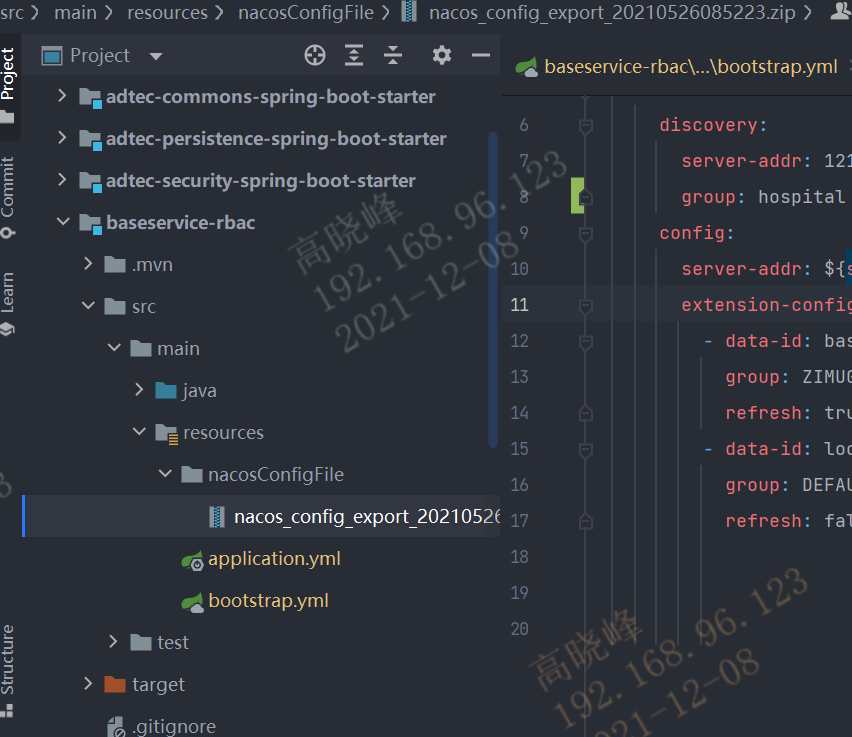Image resolution: width=852 pixels, height=737 pixels.
Task: Select nacos_config_export zip file in tree
Action: pyautogui.click(x=367, y=517)
